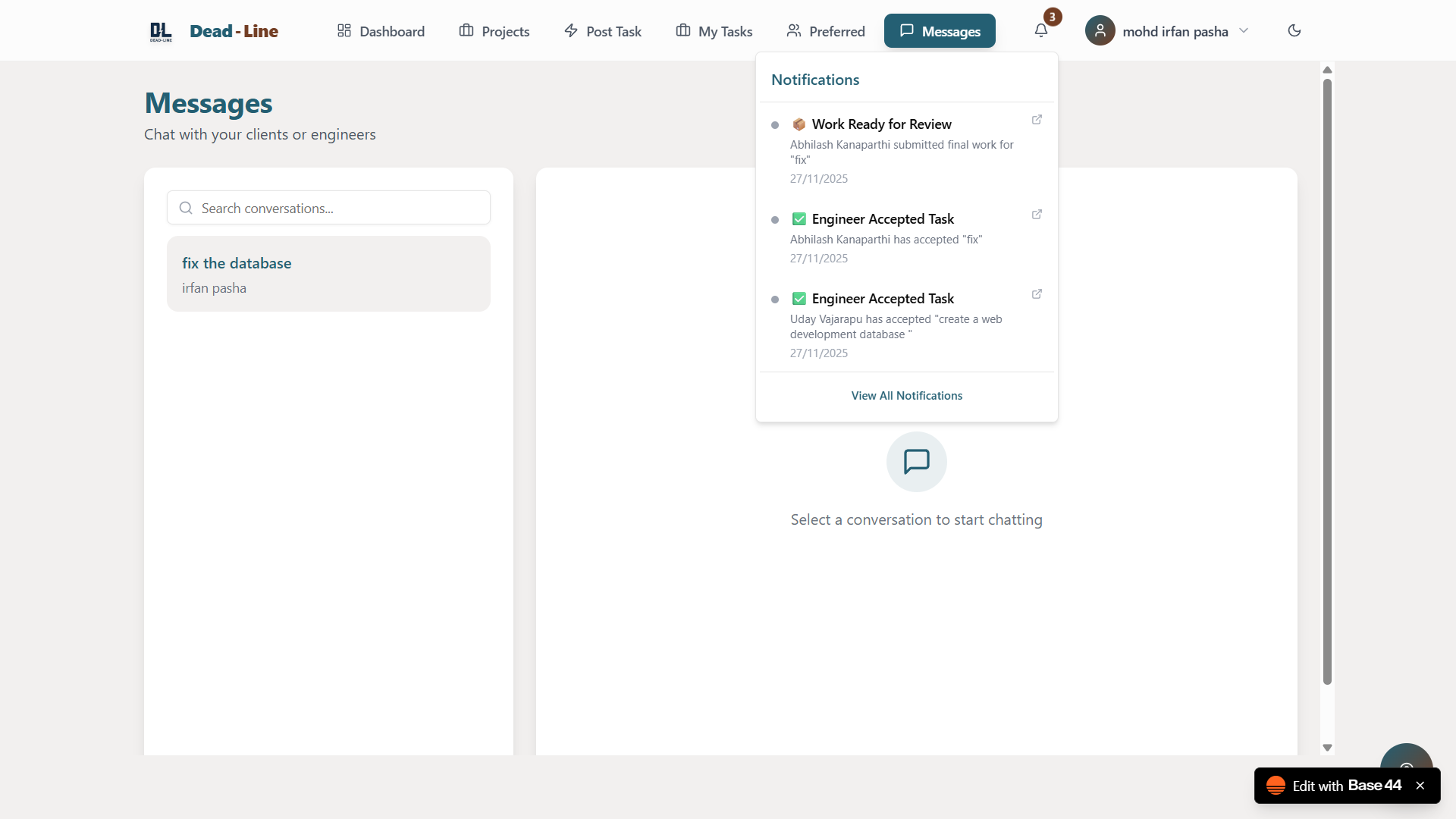Select the fix the database conversation
This screenshot has width=1456, height=819.
click(328, 274)
